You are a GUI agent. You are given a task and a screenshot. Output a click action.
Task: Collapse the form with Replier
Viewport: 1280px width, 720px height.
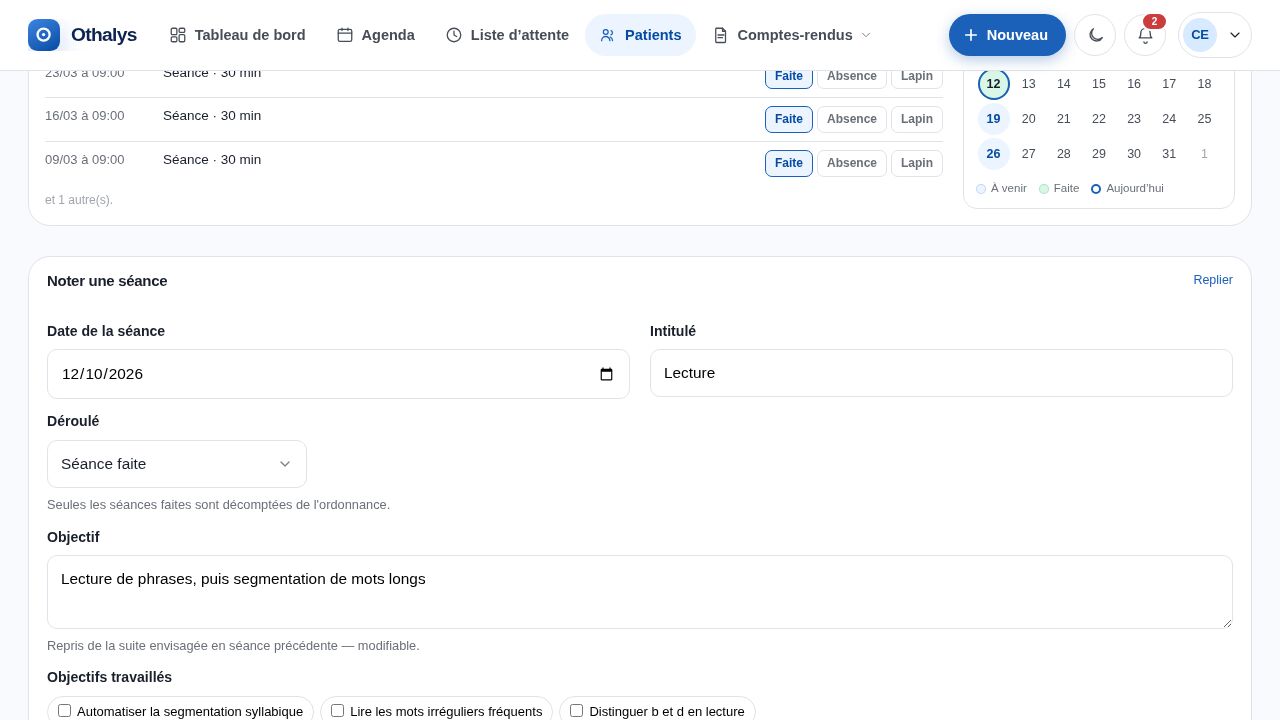(x=1213, y=280)
